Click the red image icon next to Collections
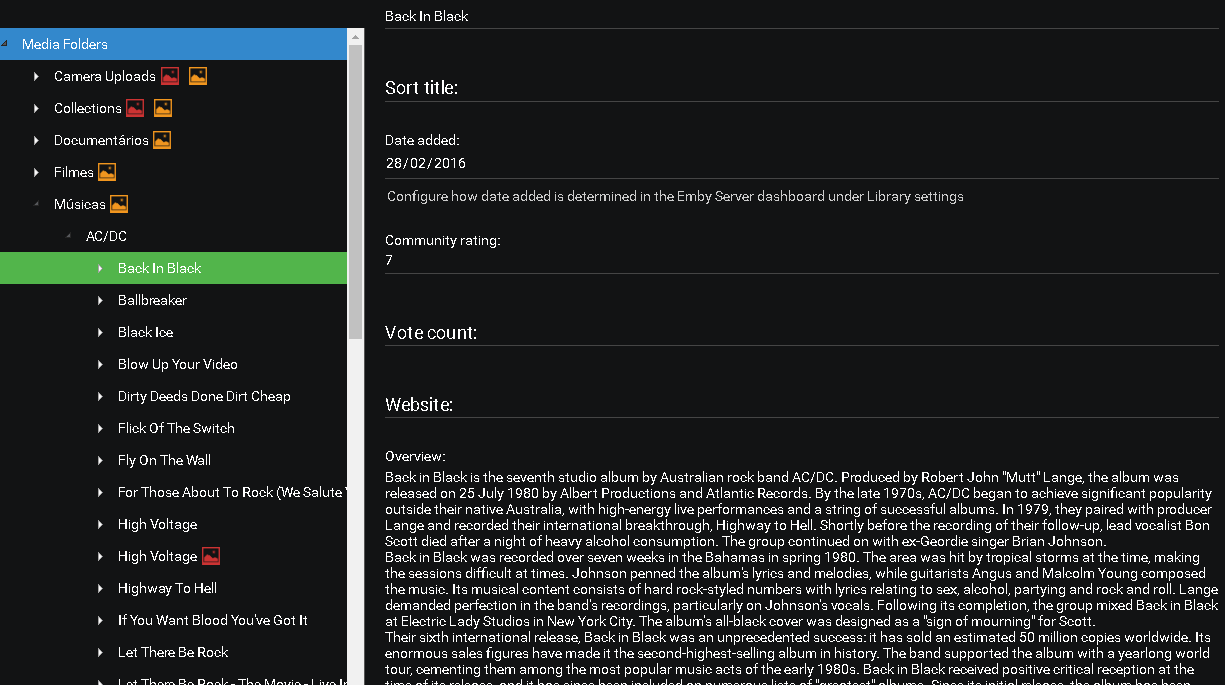Image resolution: width=1225 pixels, height=685 pixels. [135, 108]
